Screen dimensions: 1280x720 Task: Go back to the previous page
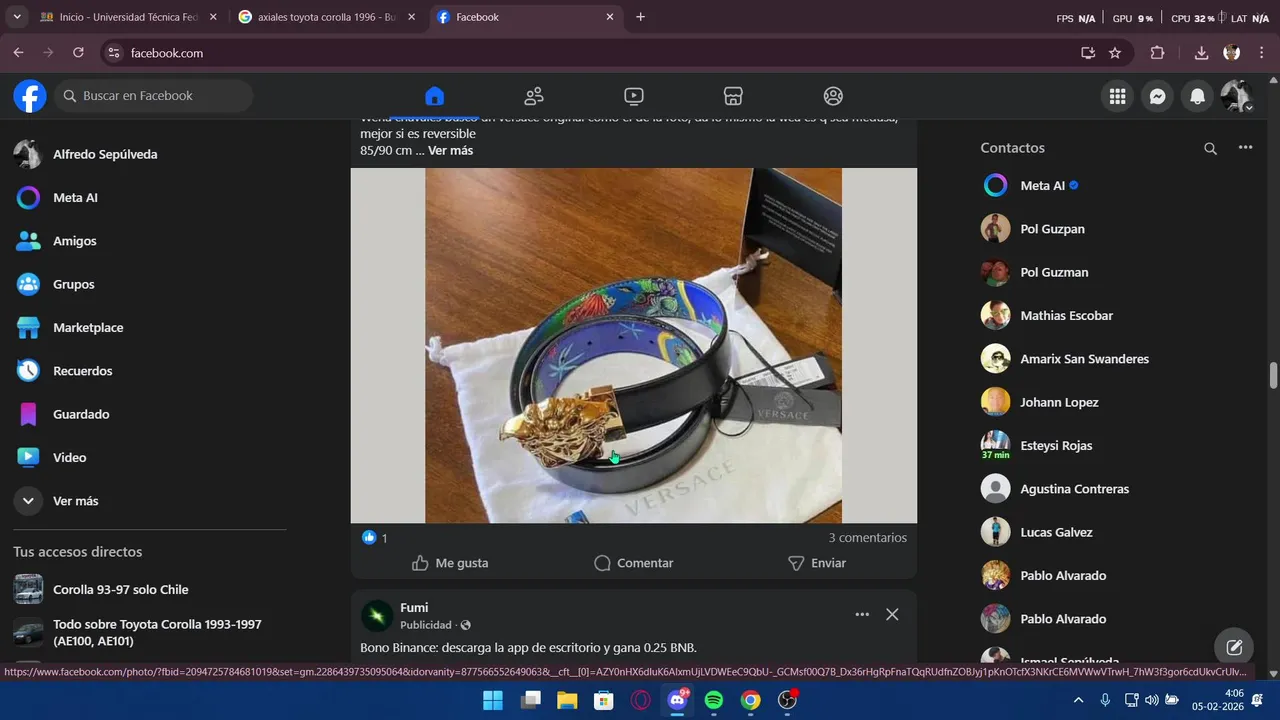click(18, 53)
